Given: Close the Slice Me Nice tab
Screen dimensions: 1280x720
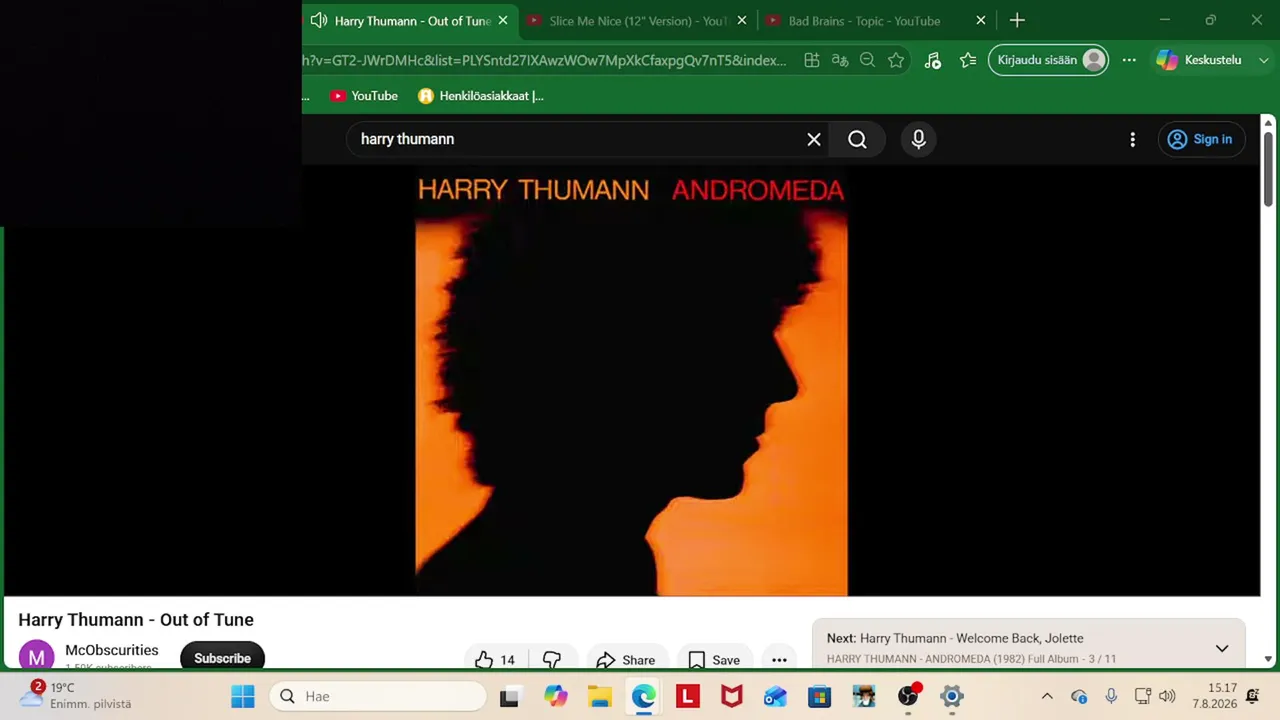Looking at the screenshot, I should [x=742, y=20].
